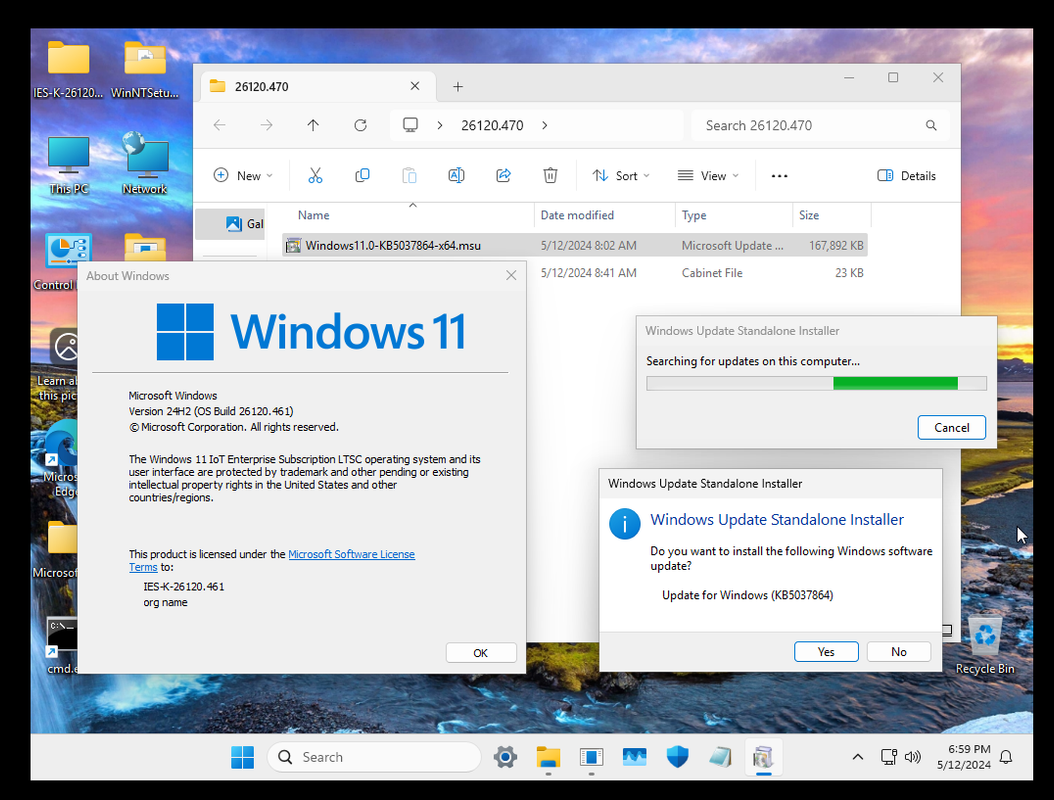Image resolution: width=1054 pixels, height=800 pixels.
Task: Go back using the Explorer back arrow
Action: (x=220, y=125)
